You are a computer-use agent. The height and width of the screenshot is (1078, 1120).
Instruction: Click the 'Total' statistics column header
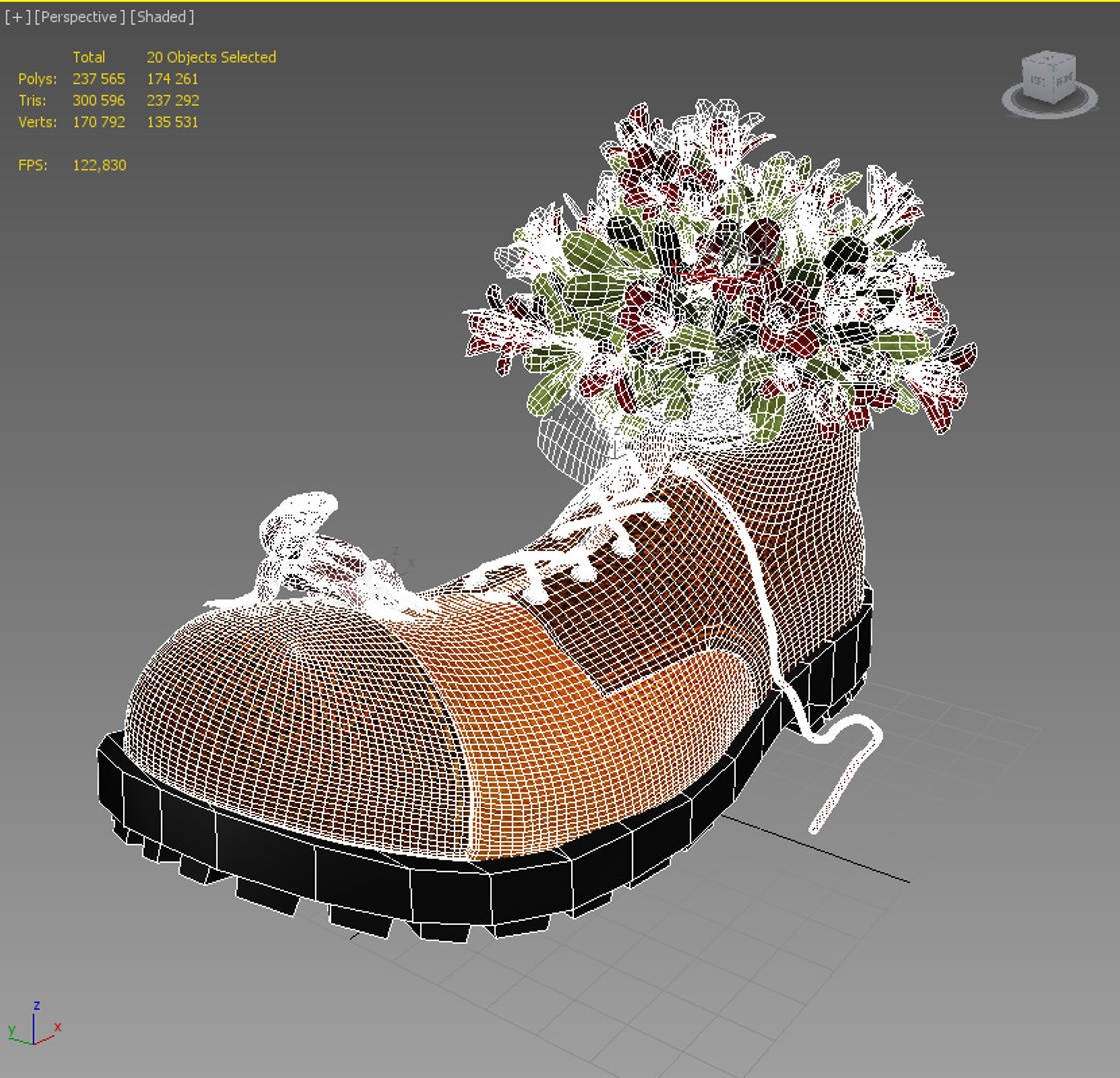pos(89,57)
